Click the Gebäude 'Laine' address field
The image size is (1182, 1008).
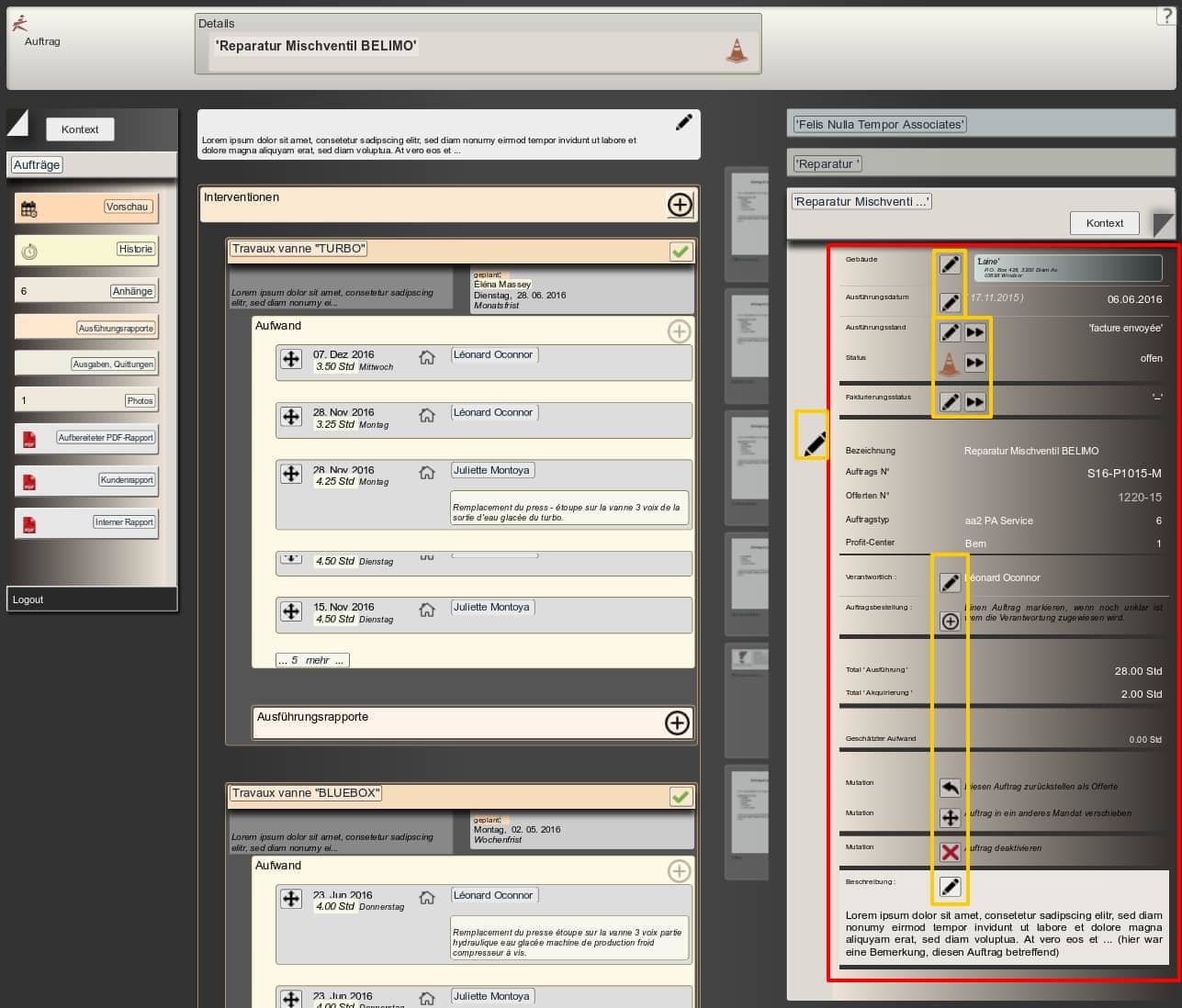1067,267
